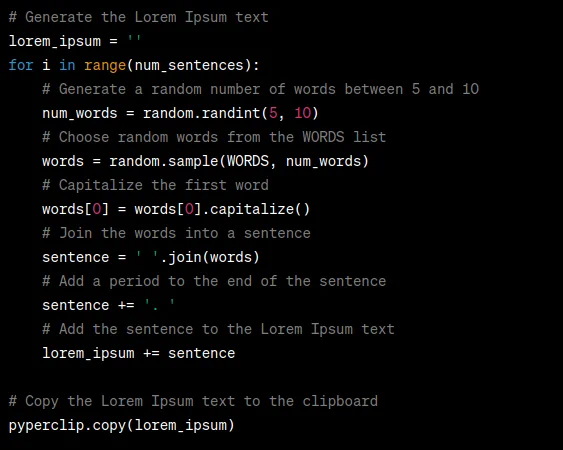Image resolution: width=563 pixels, height=450 pixels.
Task: Click the comment '# Copy the Lorem Ipsum text to the clipboard'
Action: click(x=193, y=401)
